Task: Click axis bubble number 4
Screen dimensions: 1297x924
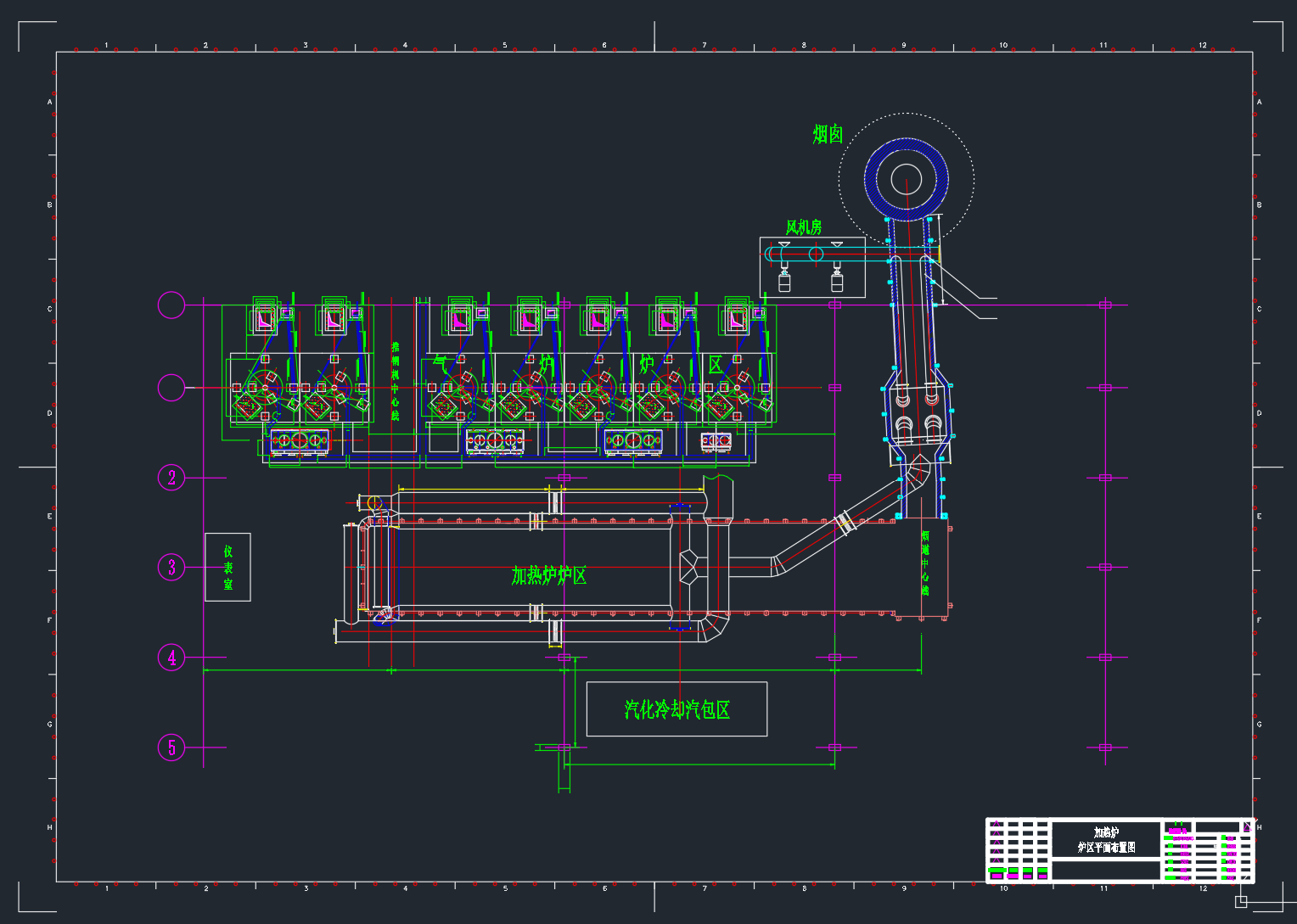Action: point(171,657)
